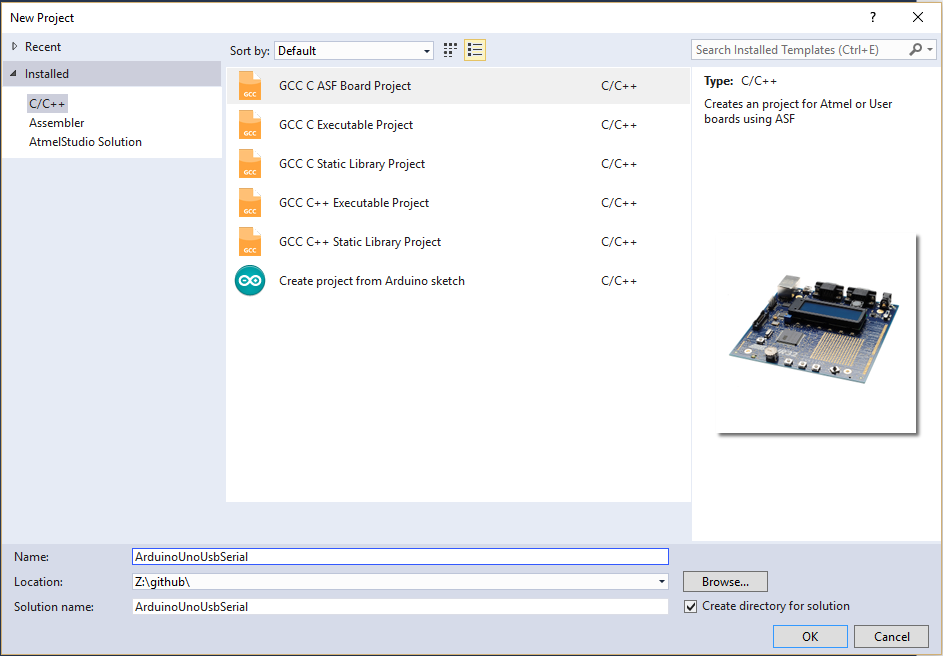Expand the Recent section
This screenshot has width=943, height=656.
(14, 46)
